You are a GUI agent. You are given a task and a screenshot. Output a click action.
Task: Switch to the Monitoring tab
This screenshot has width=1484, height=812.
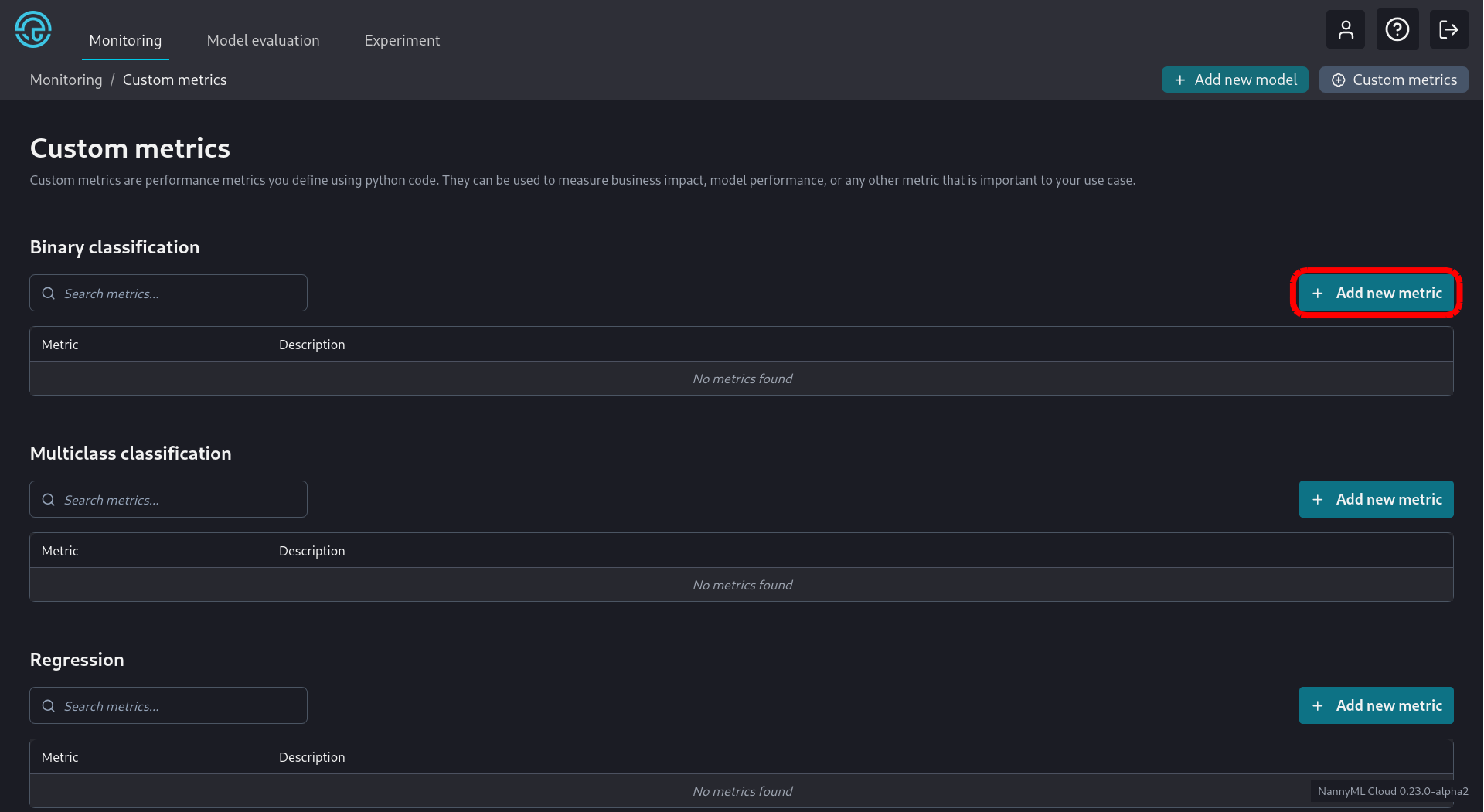click(x=125, y=40)
